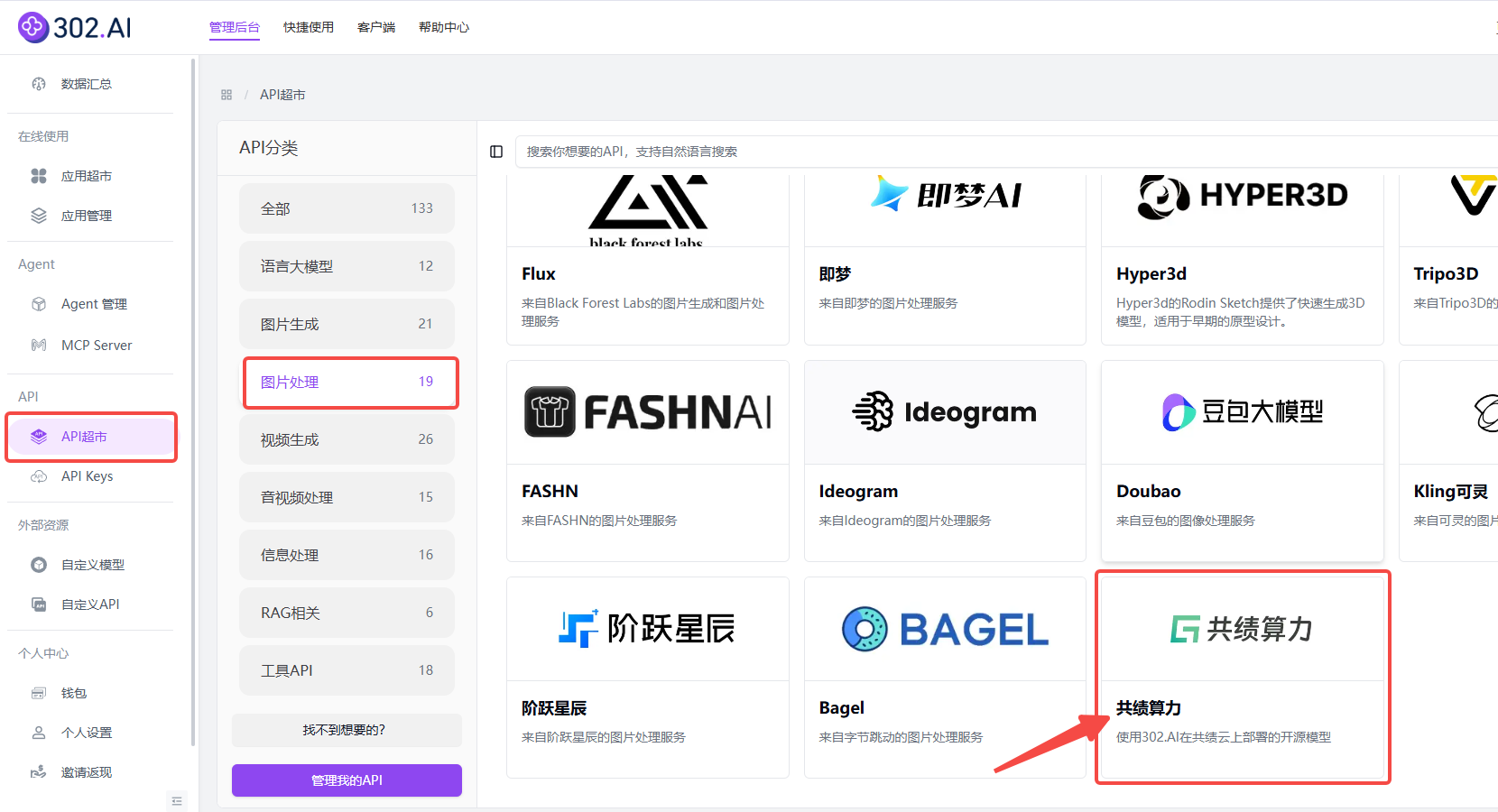The width and height of the screenshot is (1498, 812).
Task: Click the 应用超市 sidebar icon
Action: (39, 176)
